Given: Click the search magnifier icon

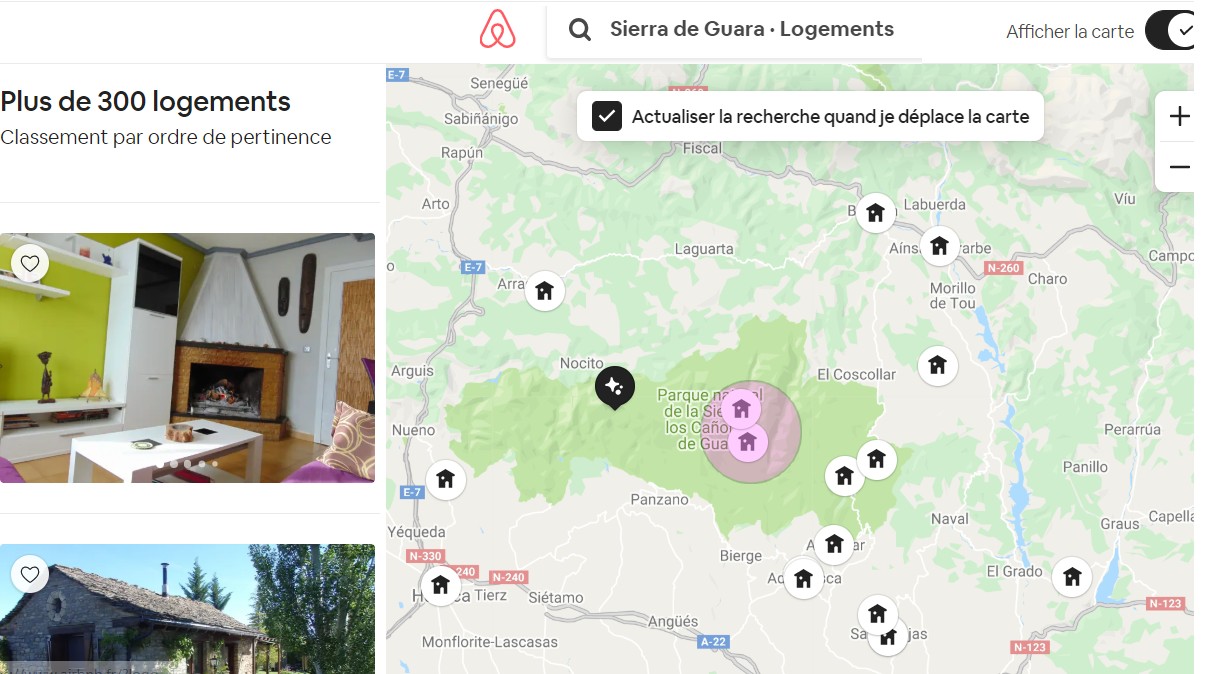Looking at the screenshot, I should 580,30.
